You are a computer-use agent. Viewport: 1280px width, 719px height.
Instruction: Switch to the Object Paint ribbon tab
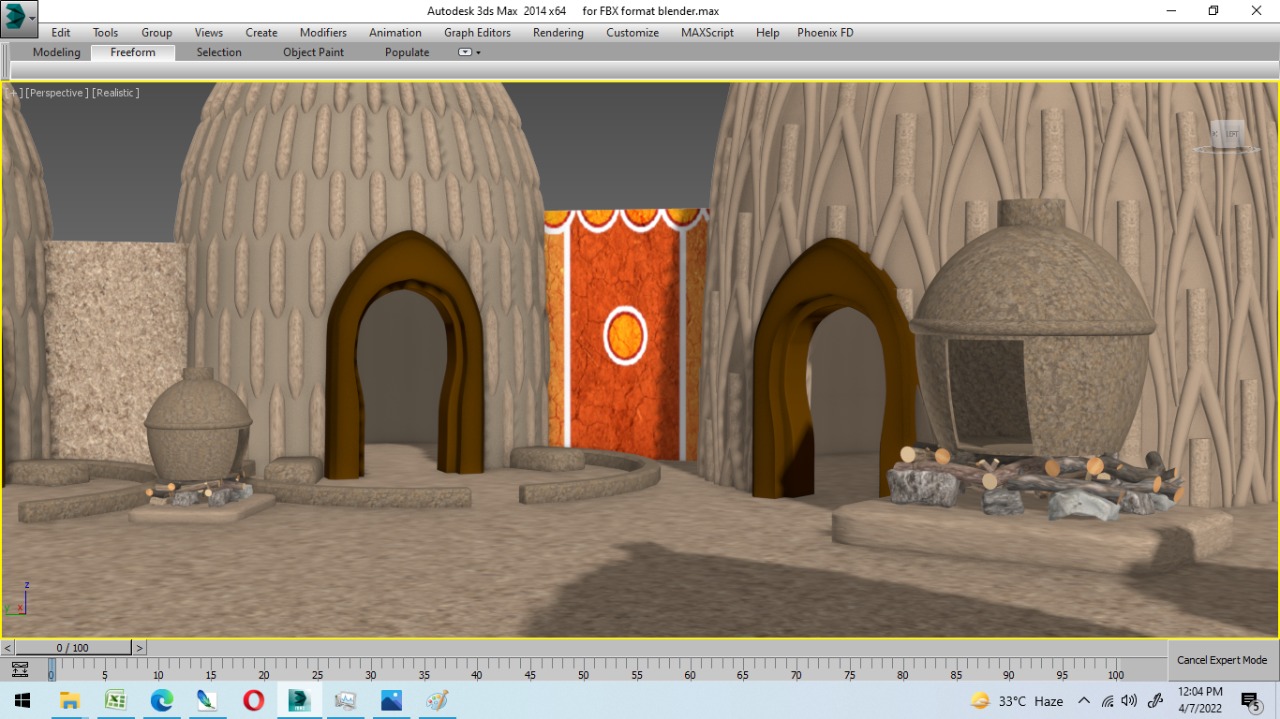(x=313, y=52)
